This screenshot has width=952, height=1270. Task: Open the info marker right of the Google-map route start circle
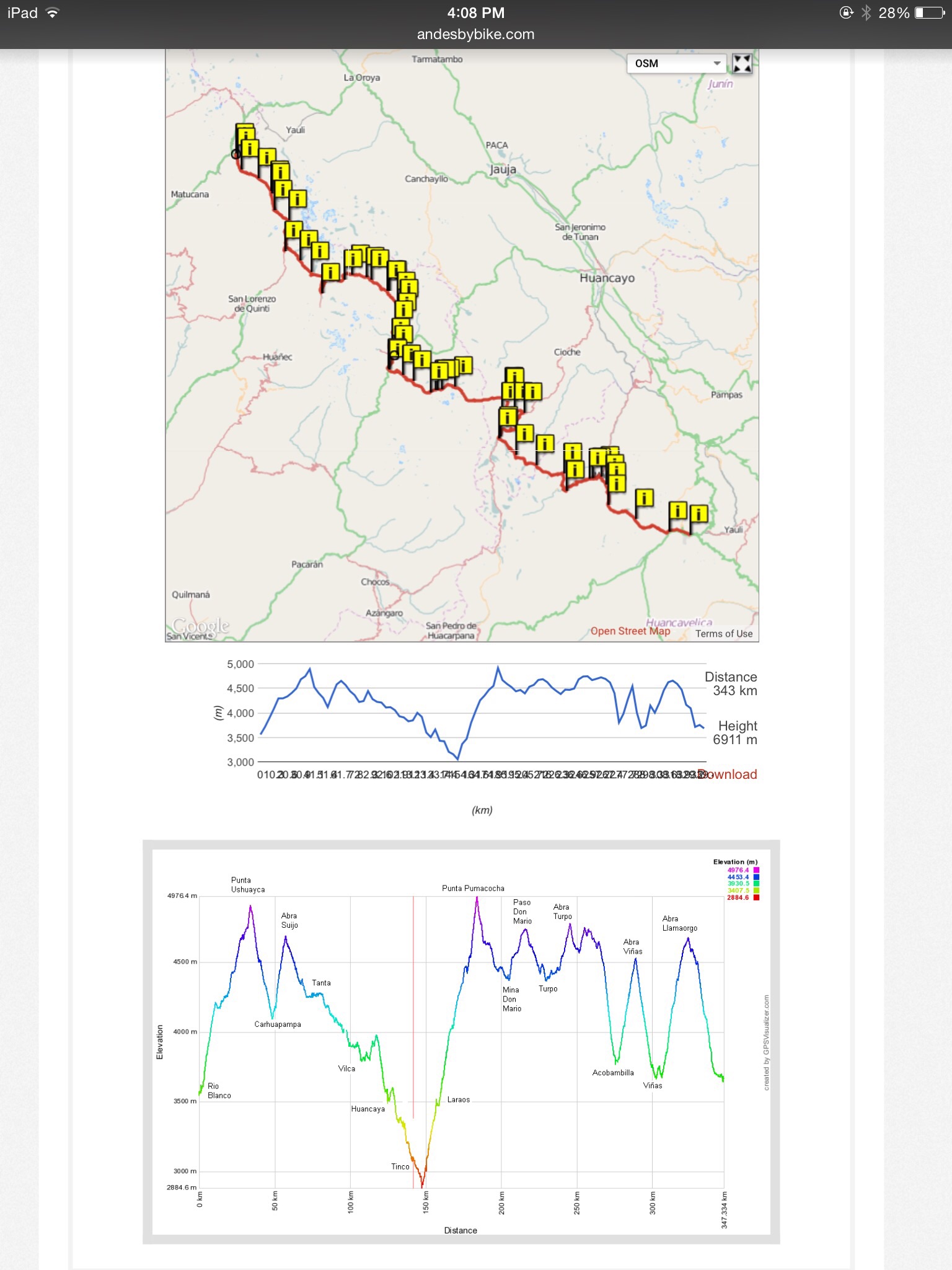coord(249,148)
